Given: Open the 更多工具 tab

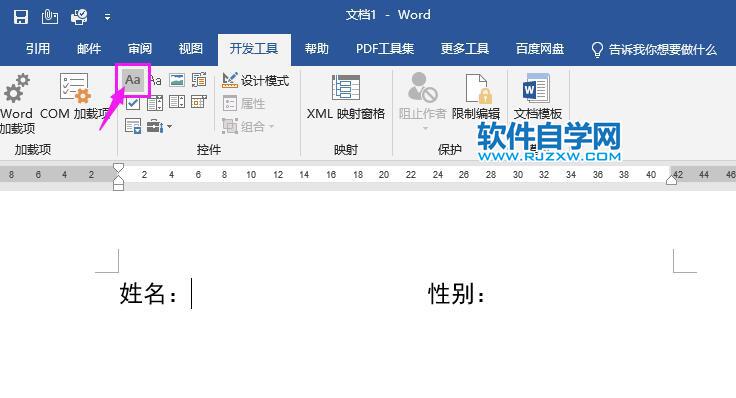Looking at the screenshot, I should [x=465, y=49].
